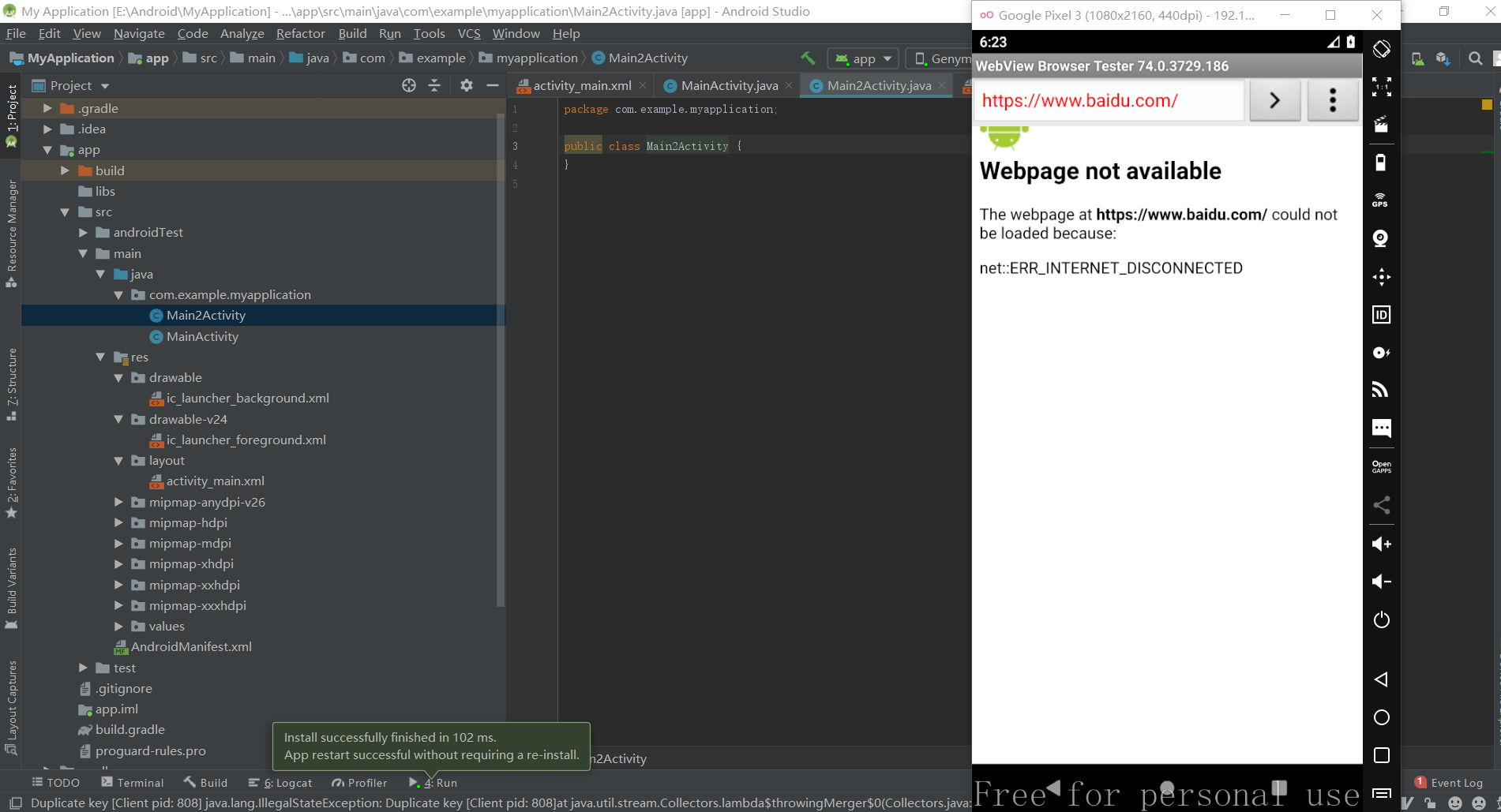Open the 4: Run tool window
This screenshot has width=1501, height=812.
[x=433, y=783]
